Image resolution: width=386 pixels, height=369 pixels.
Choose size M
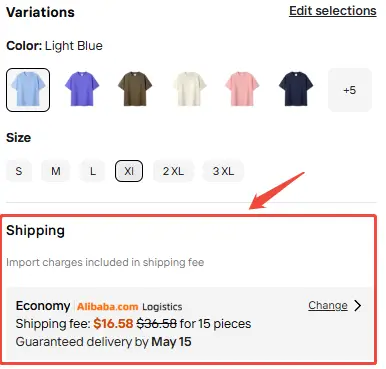click(x=56, y=171)
